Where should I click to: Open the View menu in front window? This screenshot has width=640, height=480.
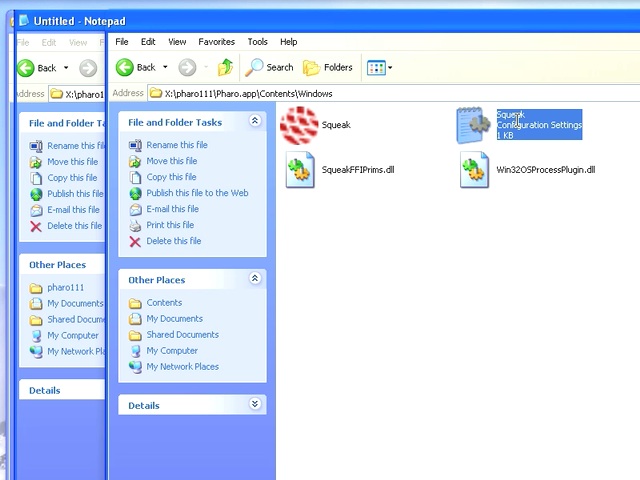(177, 42)
